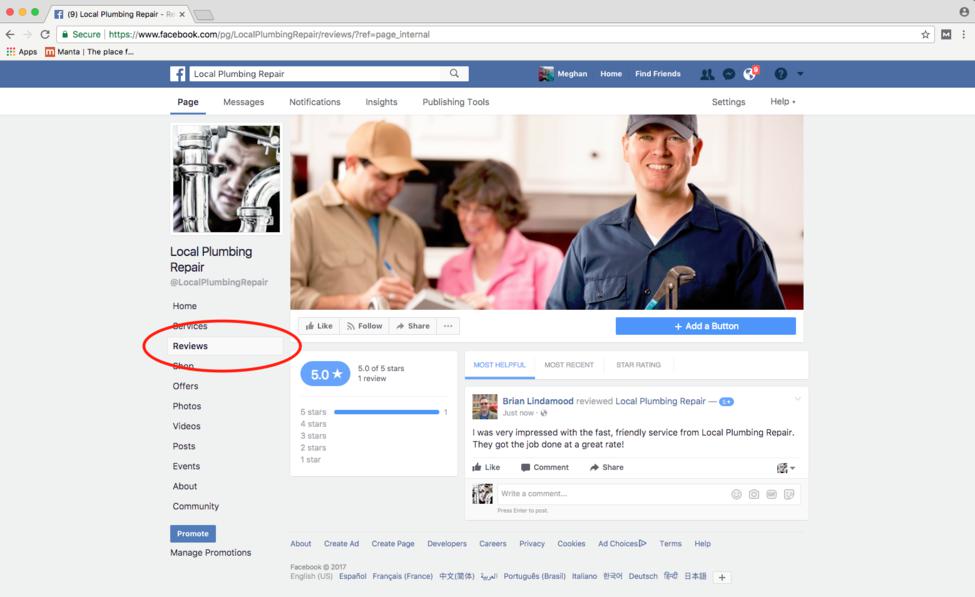
Task: Click the search magnifier icon
Action: pos(455,73)
